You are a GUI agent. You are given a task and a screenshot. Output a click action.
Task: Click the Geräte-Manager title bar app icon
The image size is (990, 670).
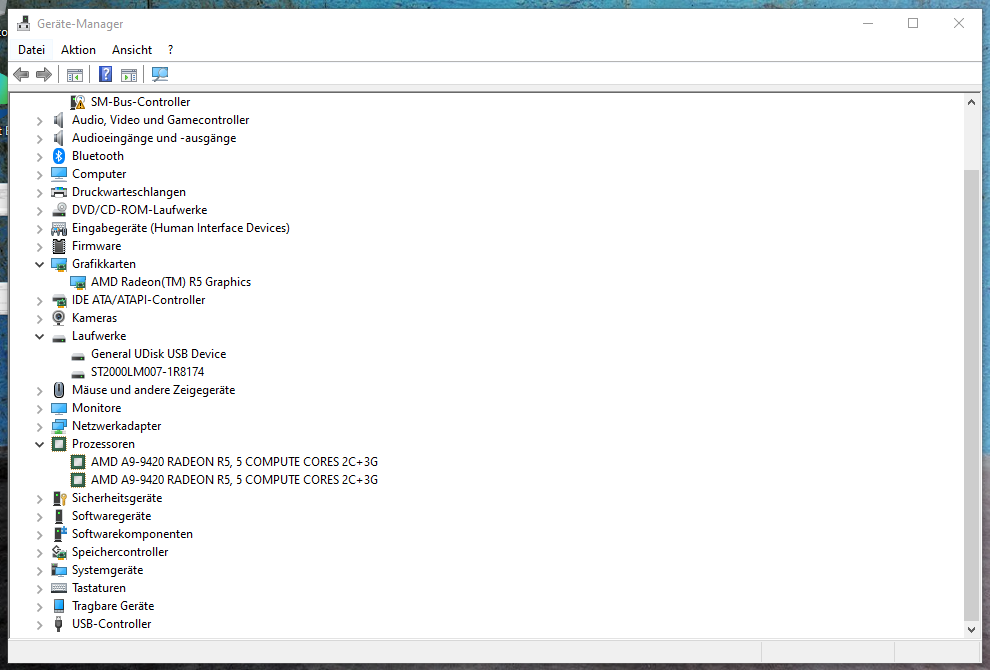(23, 23)
